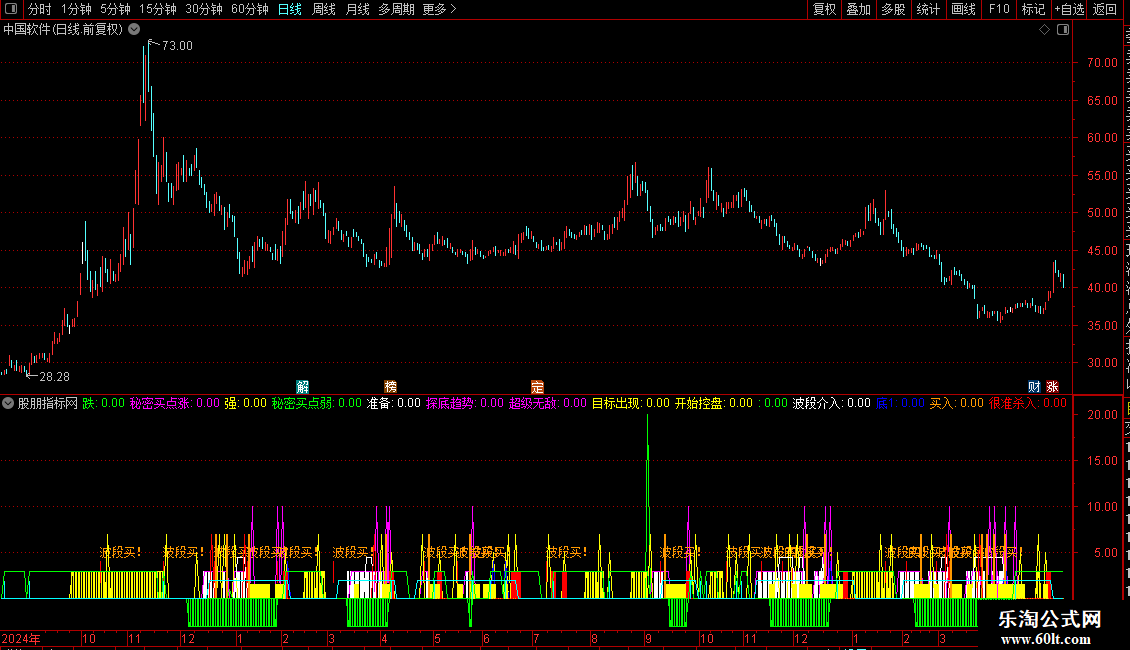Toggle the side panel icon in chart corner
Image resolution: width=1130 pixels, height=650 pixels.
click(1063, 30)
